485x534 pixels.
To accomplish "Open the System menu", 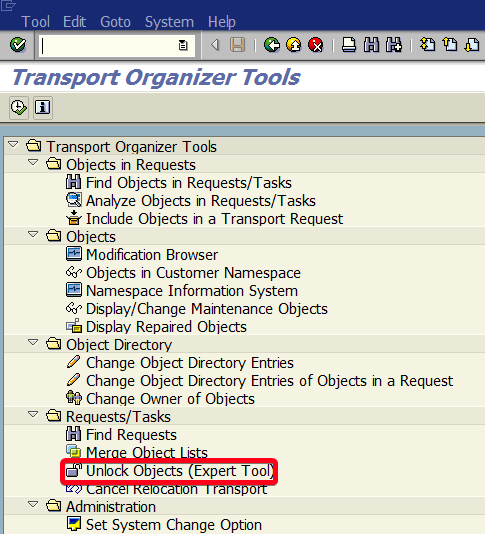I will pyautogui.click(x=169, y=22).
